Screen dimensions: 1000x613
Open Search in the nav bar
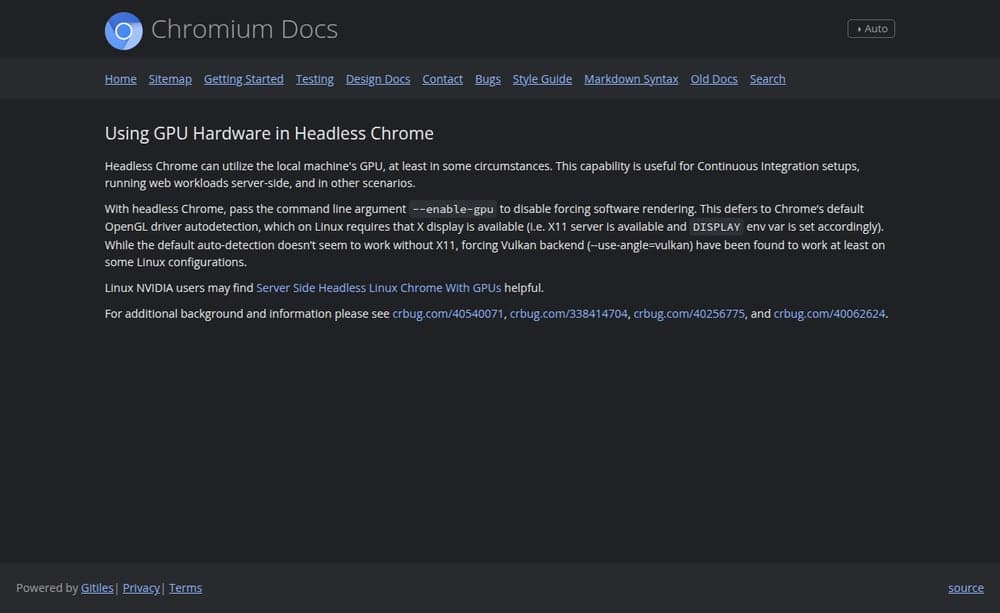[767, 79]
